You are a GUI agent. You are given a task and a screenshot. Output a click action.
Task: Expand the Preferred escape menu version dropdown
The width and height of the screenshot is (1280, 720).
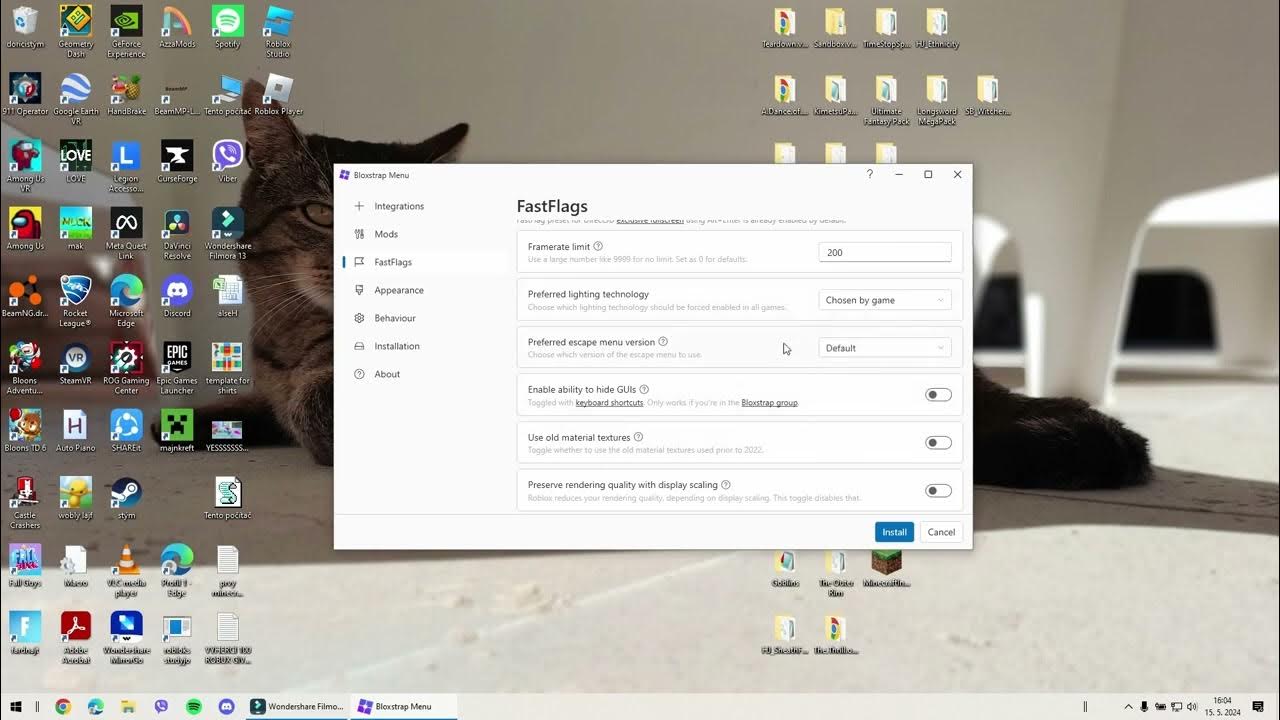point(885,348)
